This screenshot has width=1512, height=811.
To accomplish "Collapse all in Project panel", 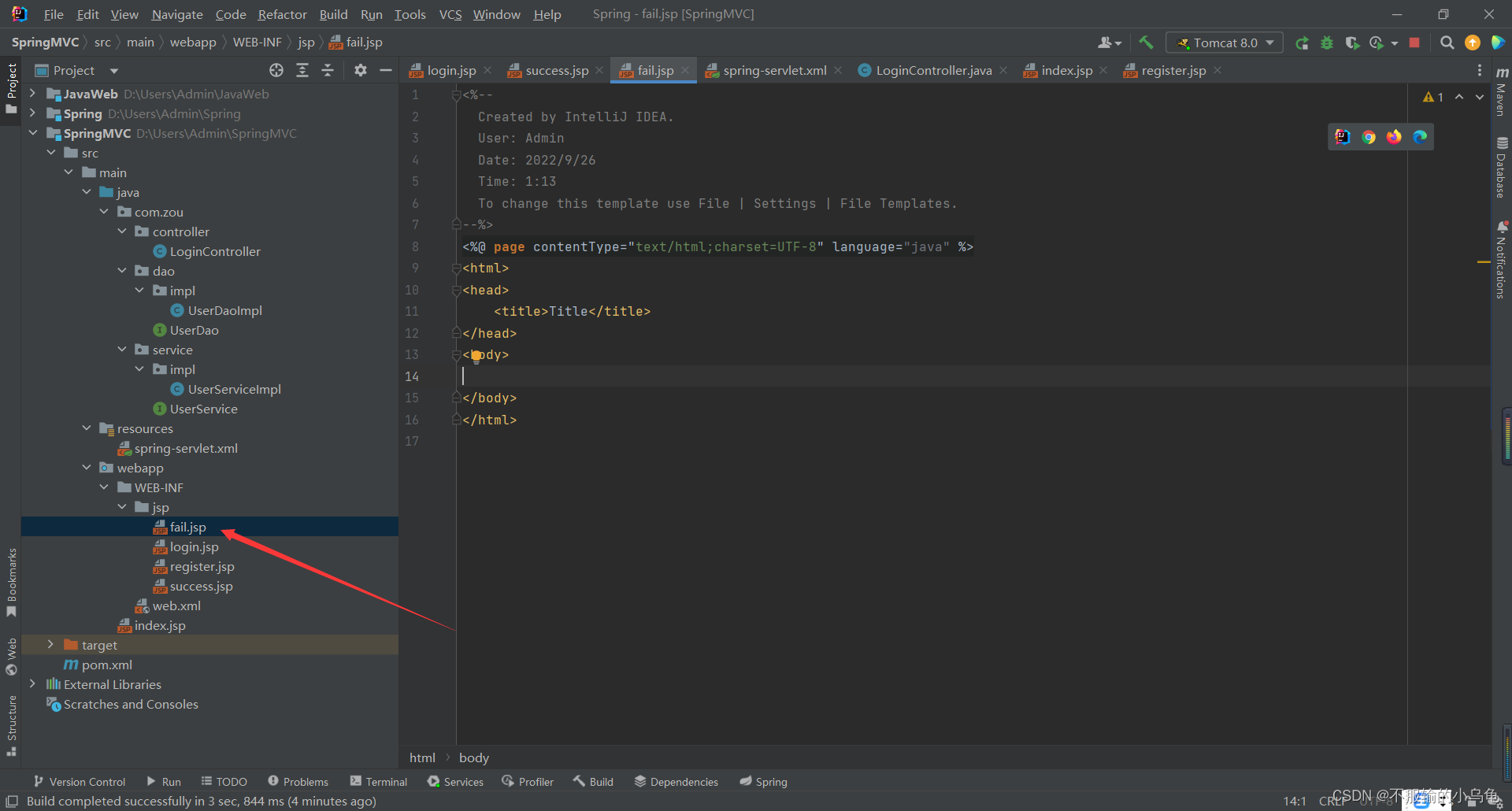I will point(328,70).
